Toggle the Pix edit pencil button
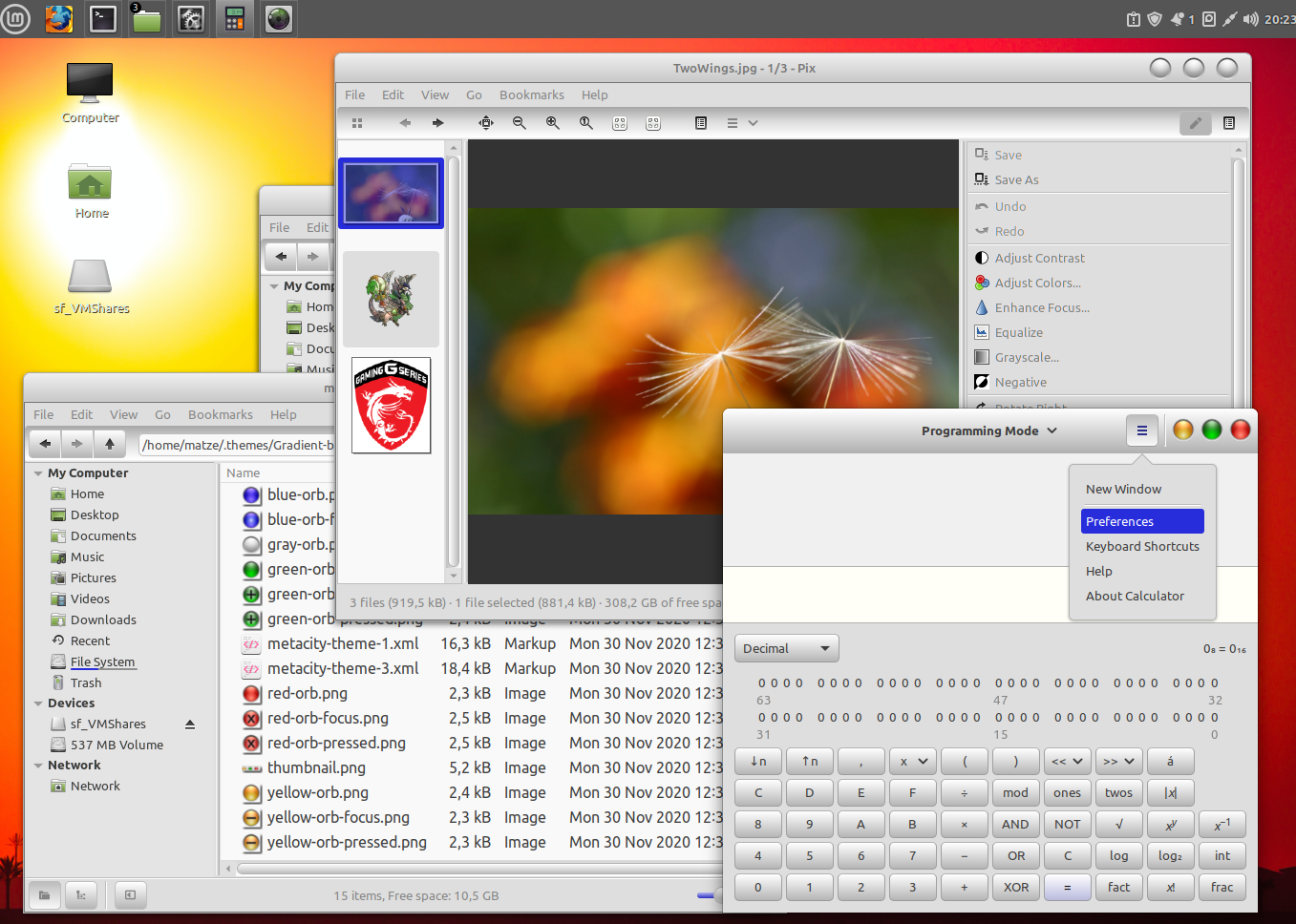1296x924 pixels. [x=1195, y=123]
